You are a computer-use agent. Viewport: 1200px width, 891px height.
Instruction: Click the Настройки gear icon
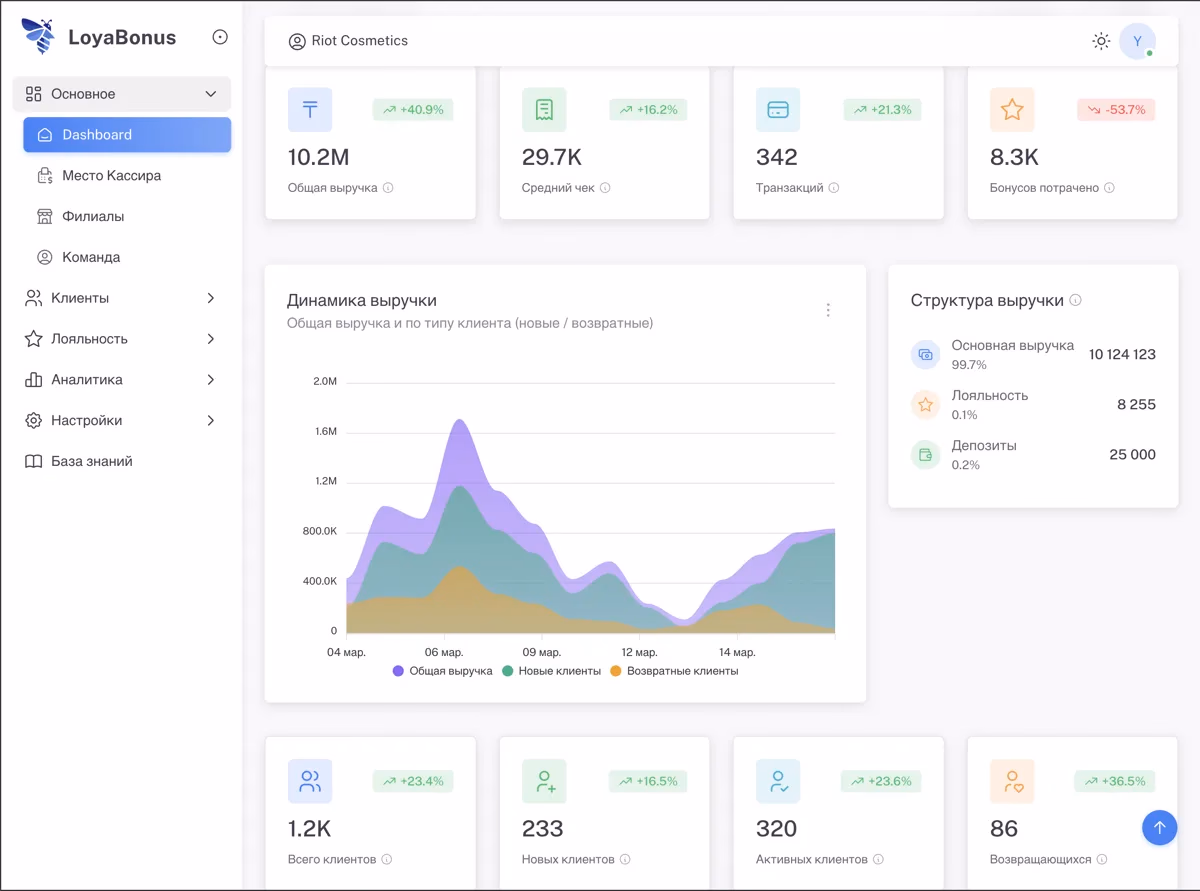(34, 421)
